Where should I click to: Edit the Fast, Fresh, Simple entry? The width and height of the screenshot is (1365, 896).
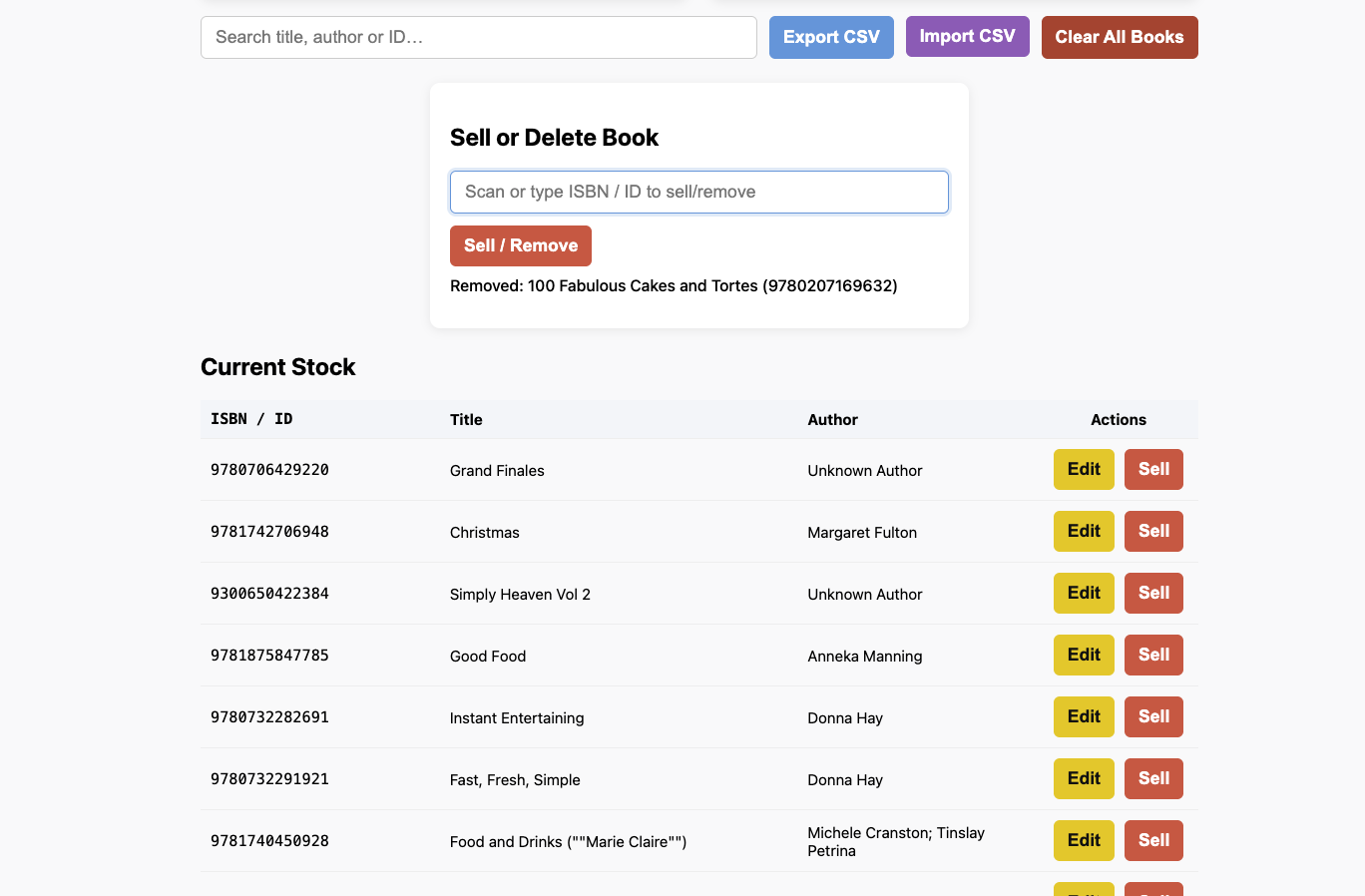click(x=1084, y=778)
